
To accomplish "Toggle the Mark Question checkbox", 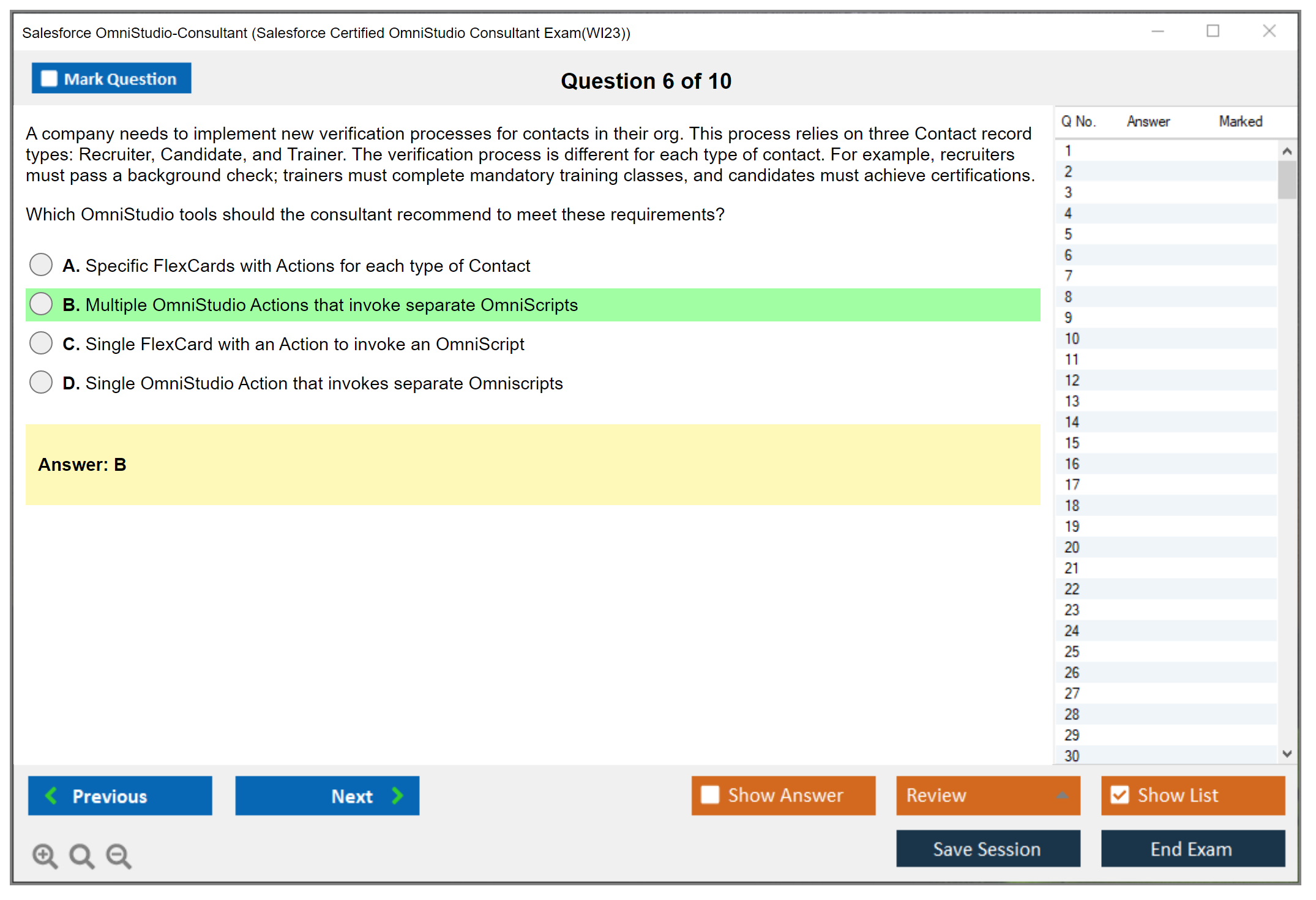I will pyautogui.click(x=49, y=79).
